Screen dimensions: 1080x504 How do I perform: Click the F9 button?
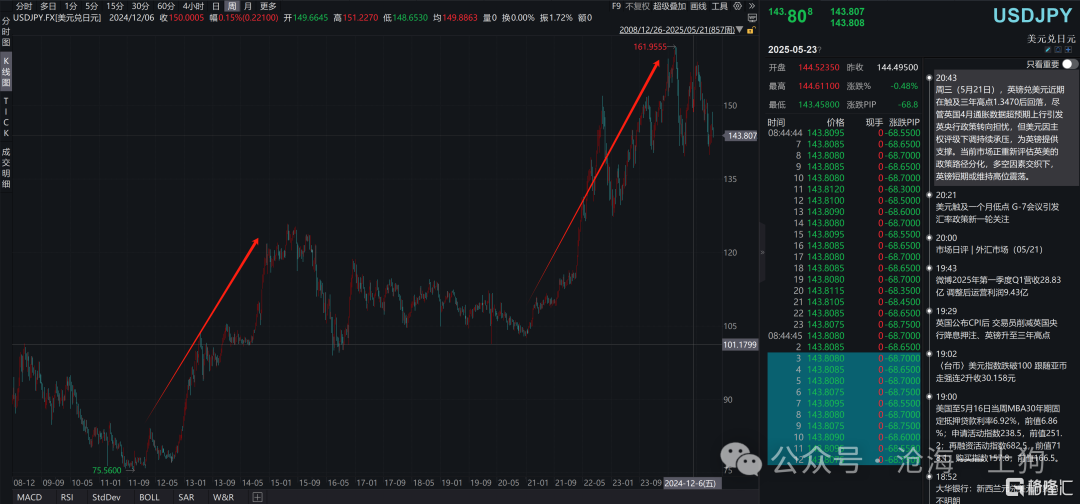coord(616,6)
